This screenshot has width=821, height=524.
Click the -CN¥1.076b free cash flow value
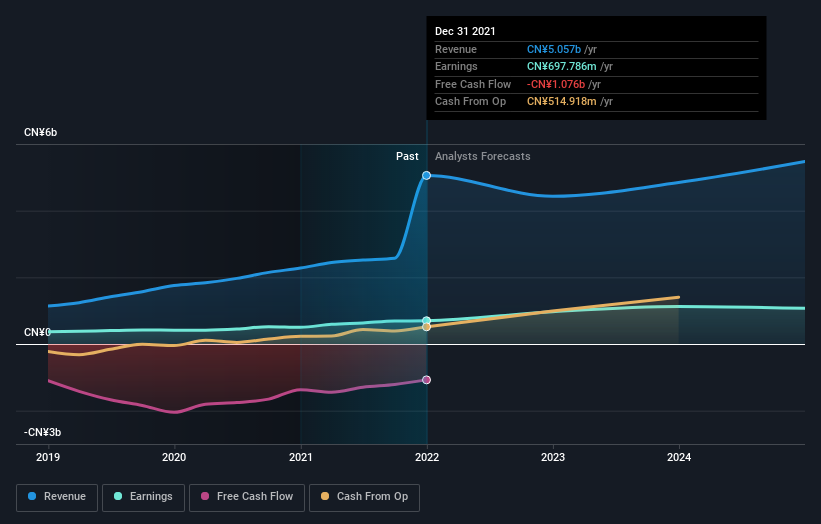(x=556, y=84)
